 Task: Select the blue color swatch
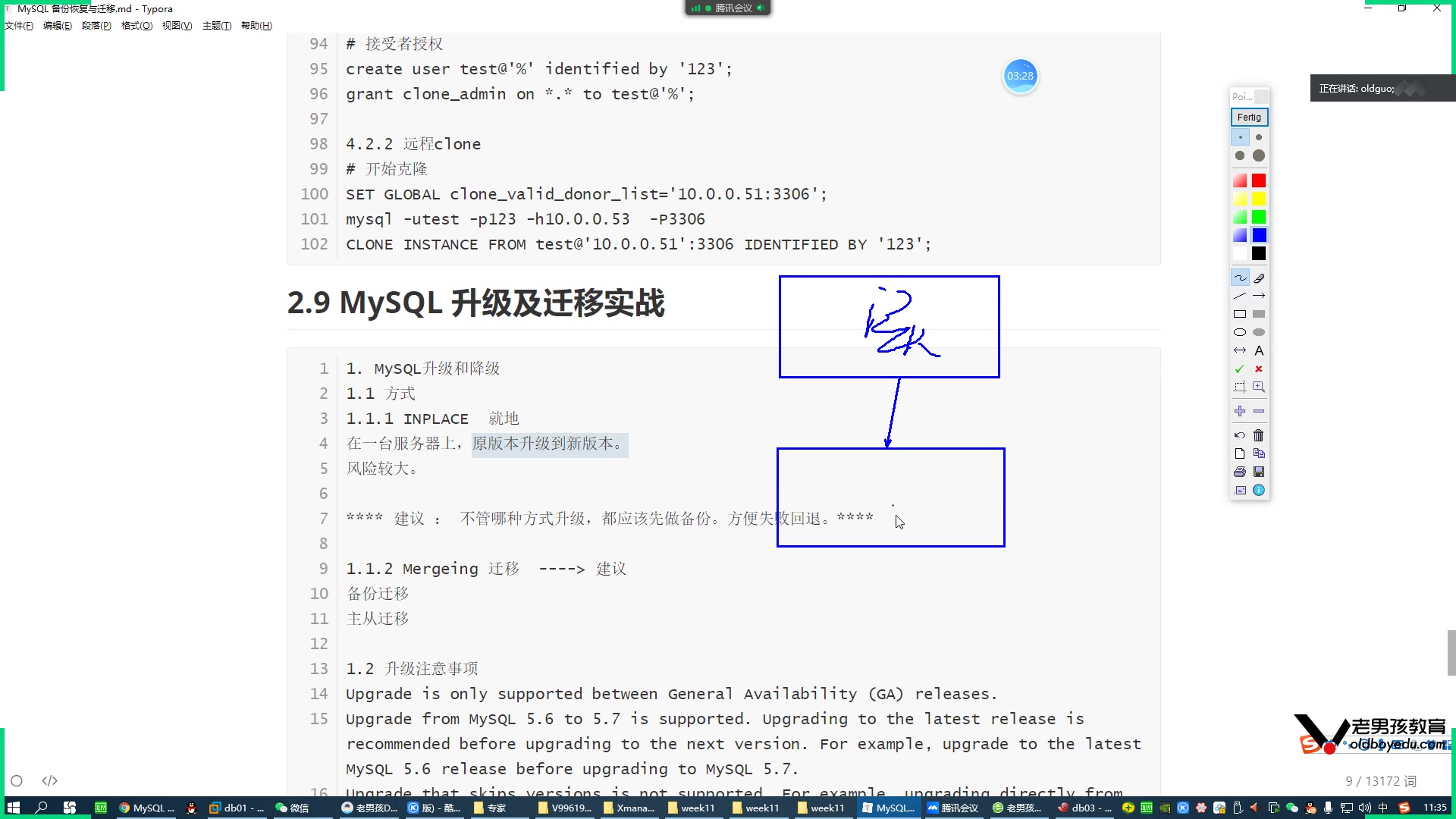click(1259, 235)
